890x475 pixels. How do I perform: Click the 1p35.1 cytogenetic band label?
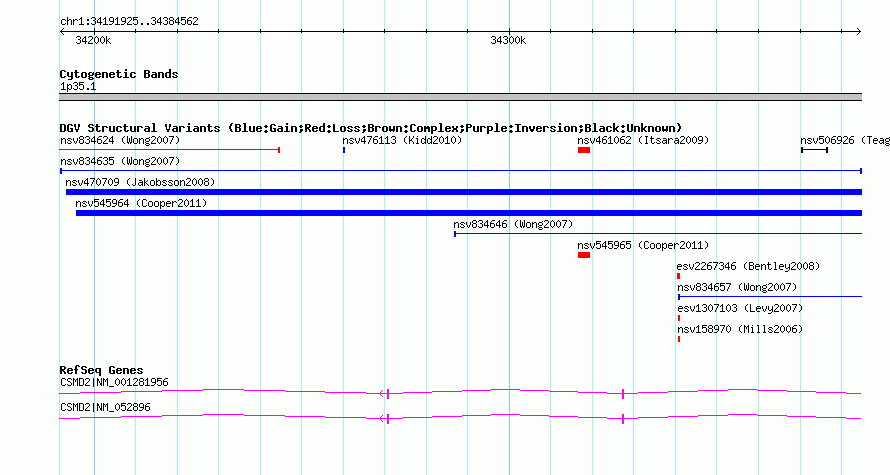point(78,86)
